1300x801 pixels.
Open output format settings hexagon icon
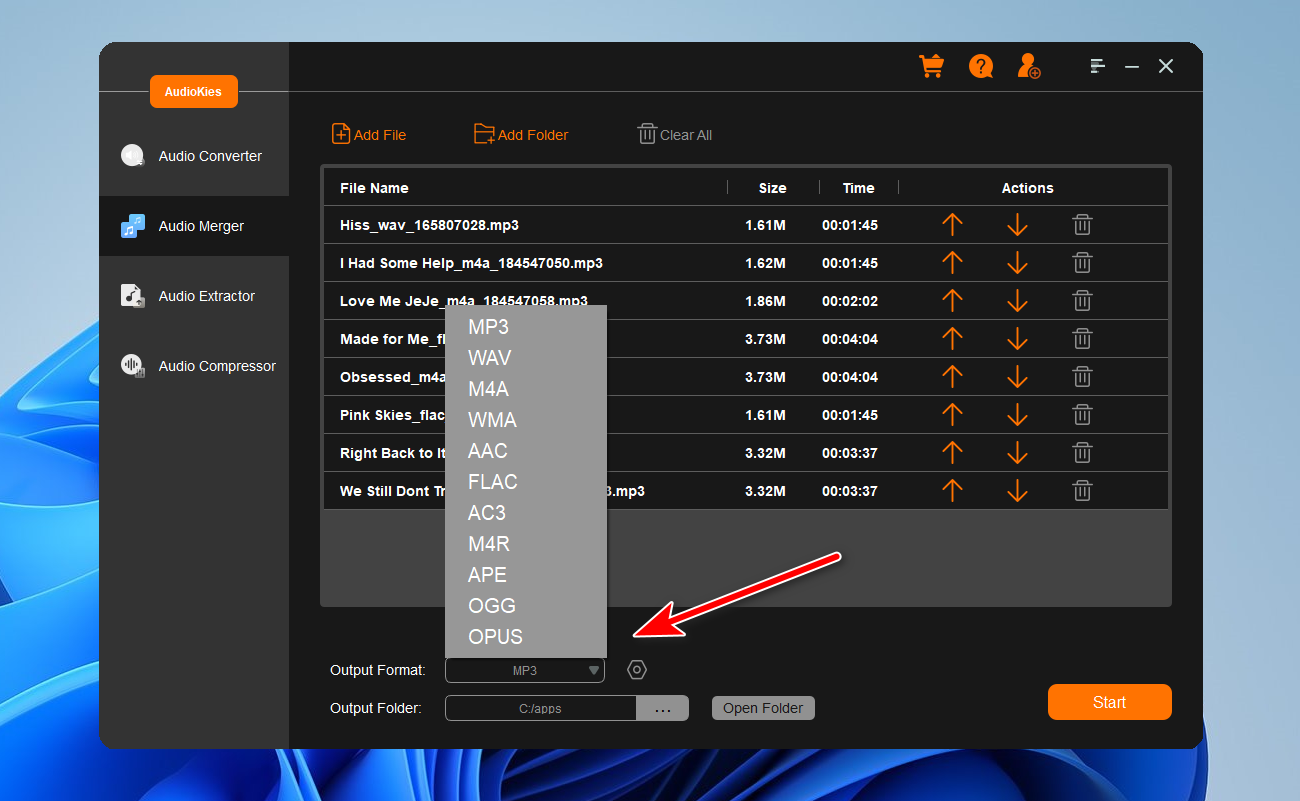(x=637, y=670)
